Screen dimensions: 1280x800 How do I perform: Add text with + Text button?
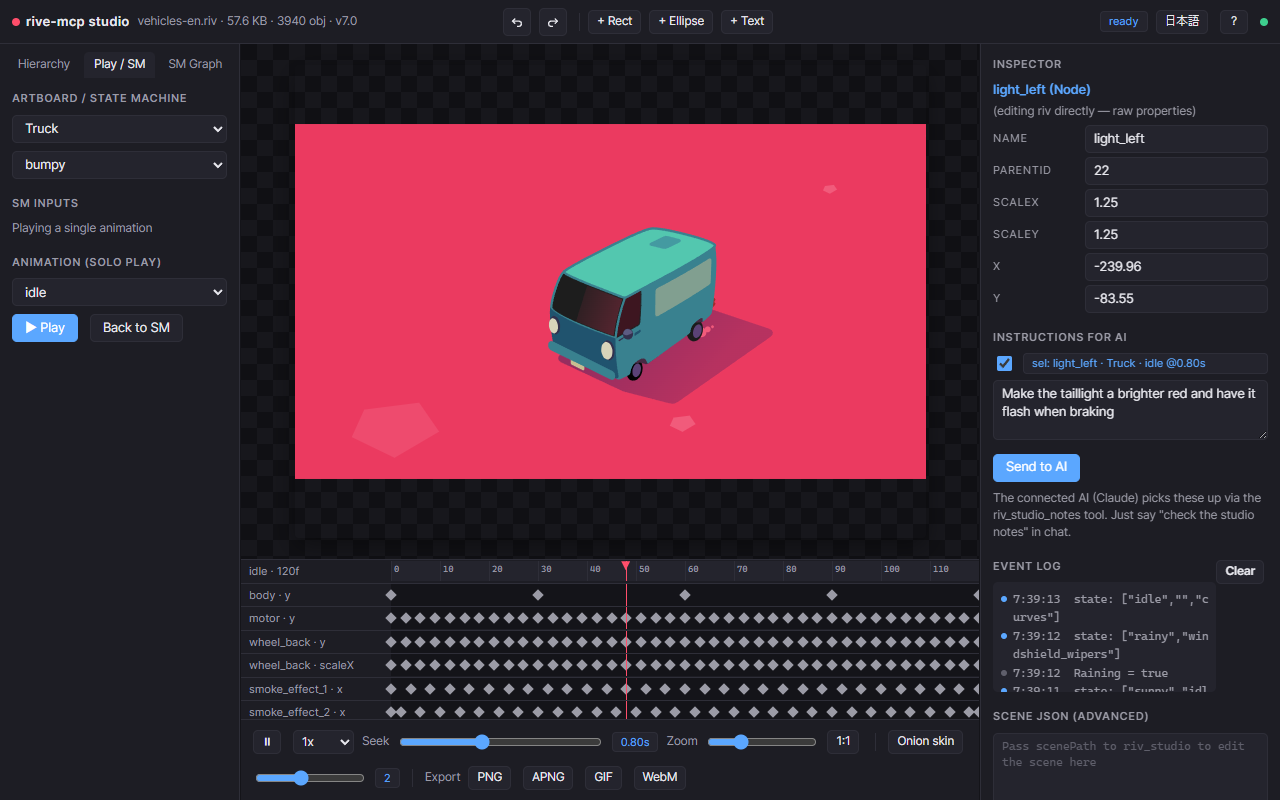tap(747, 21)
